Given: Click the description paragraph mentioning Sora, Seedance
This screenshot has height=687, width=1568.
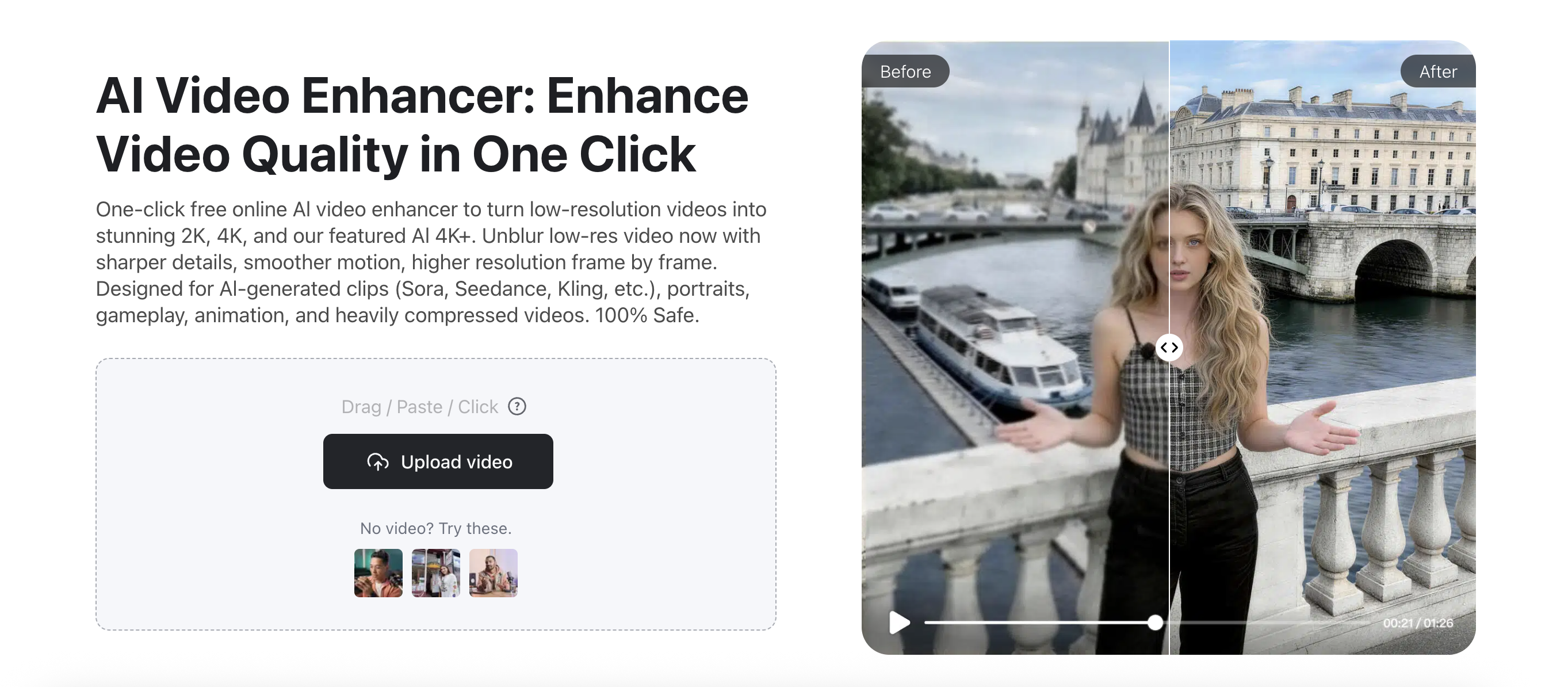Looking at the screenshot, I should pos(431,262).
